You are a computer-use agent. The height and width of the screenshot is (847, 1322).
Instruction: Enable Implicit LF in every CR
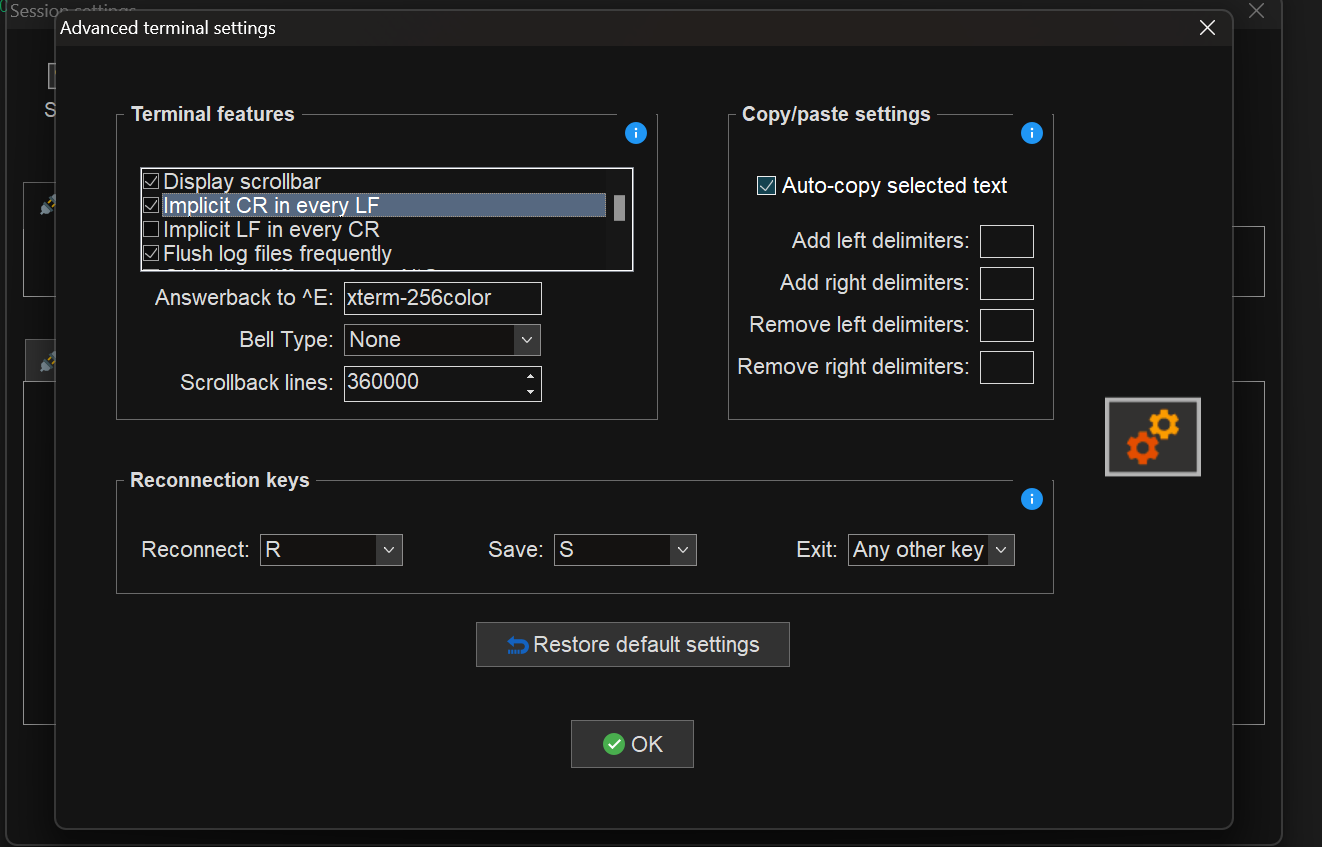point(151,230)
